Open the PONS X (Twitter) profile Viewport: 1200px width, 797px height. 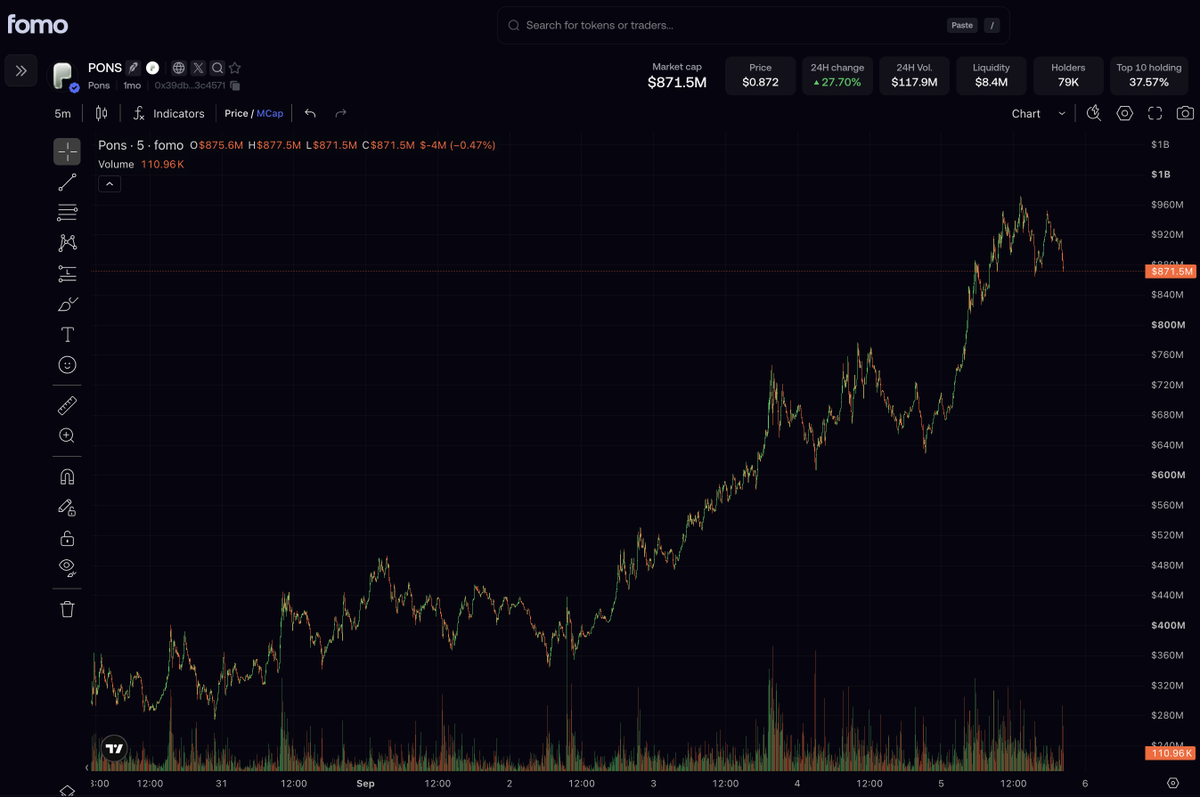198,68
